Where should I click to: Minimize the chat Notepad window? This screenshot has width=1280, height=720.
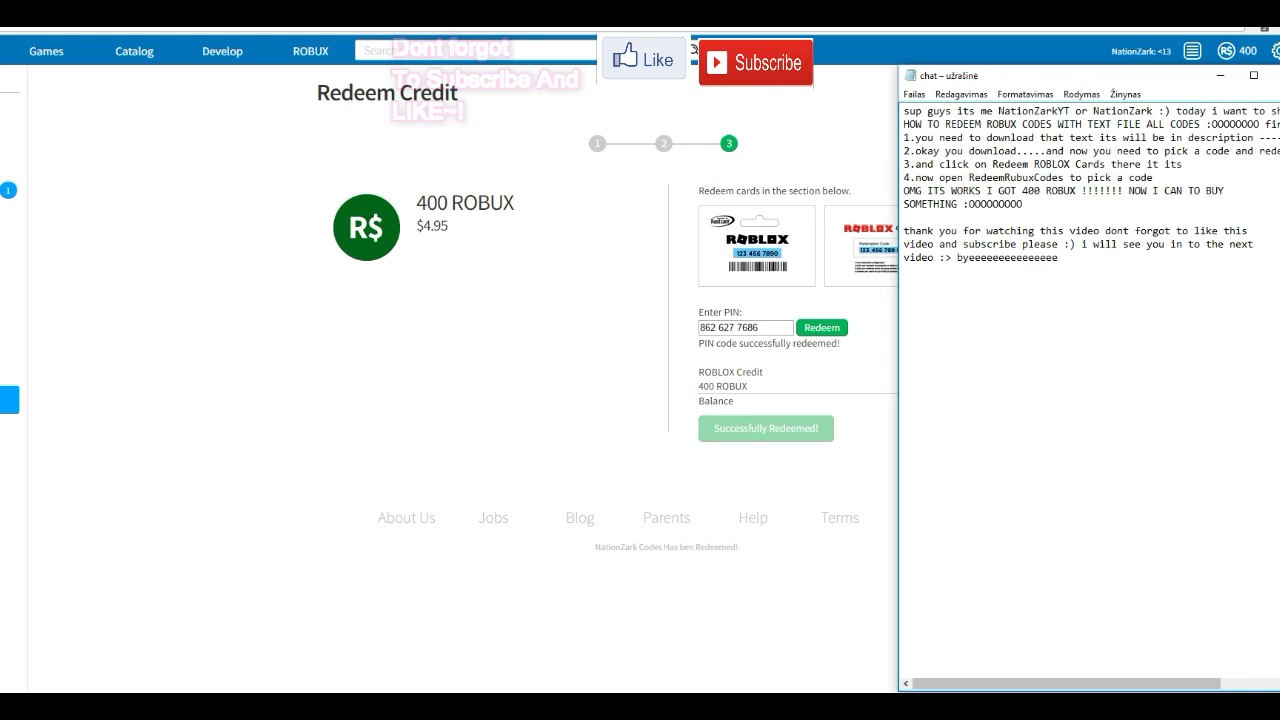[1220, 76]
